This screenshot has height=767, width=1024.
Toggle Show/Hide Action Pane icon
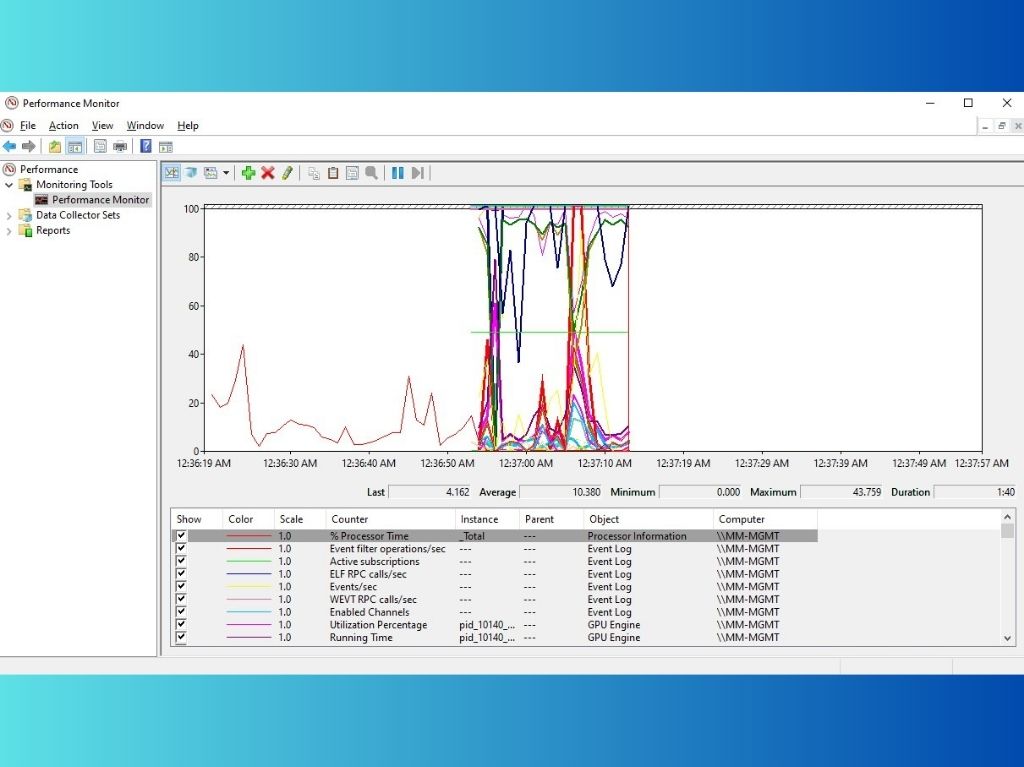click(166, 147)
